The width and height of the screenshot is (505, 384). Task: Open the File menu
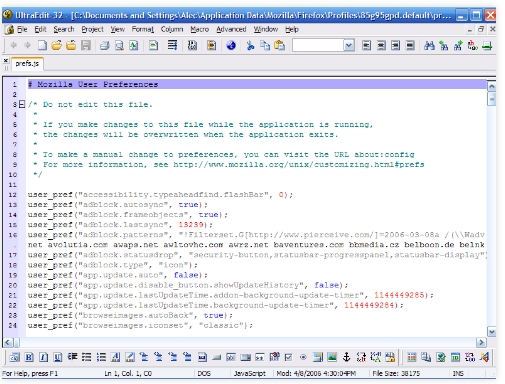22,29
